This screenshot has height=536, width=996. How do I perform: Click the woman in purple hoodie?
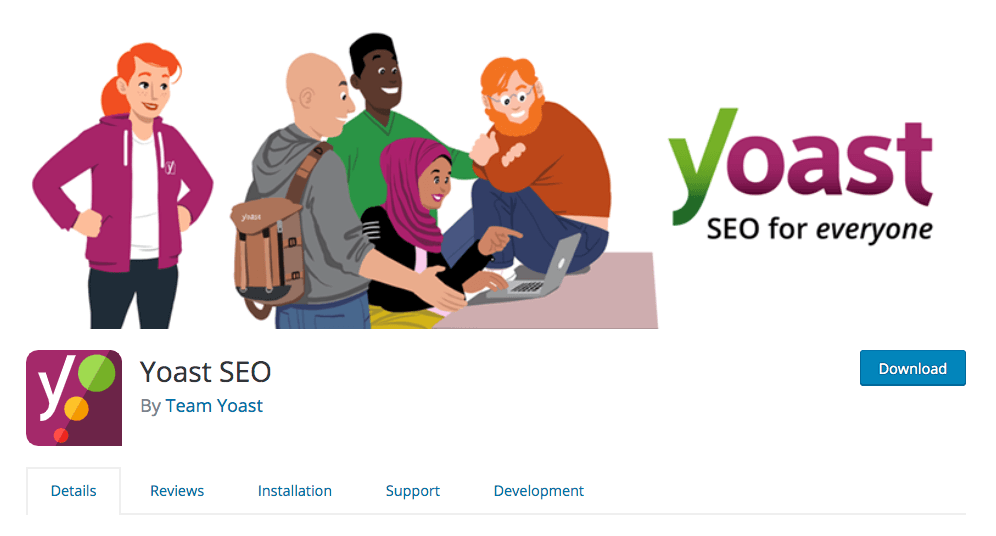[x=124, y=185]
